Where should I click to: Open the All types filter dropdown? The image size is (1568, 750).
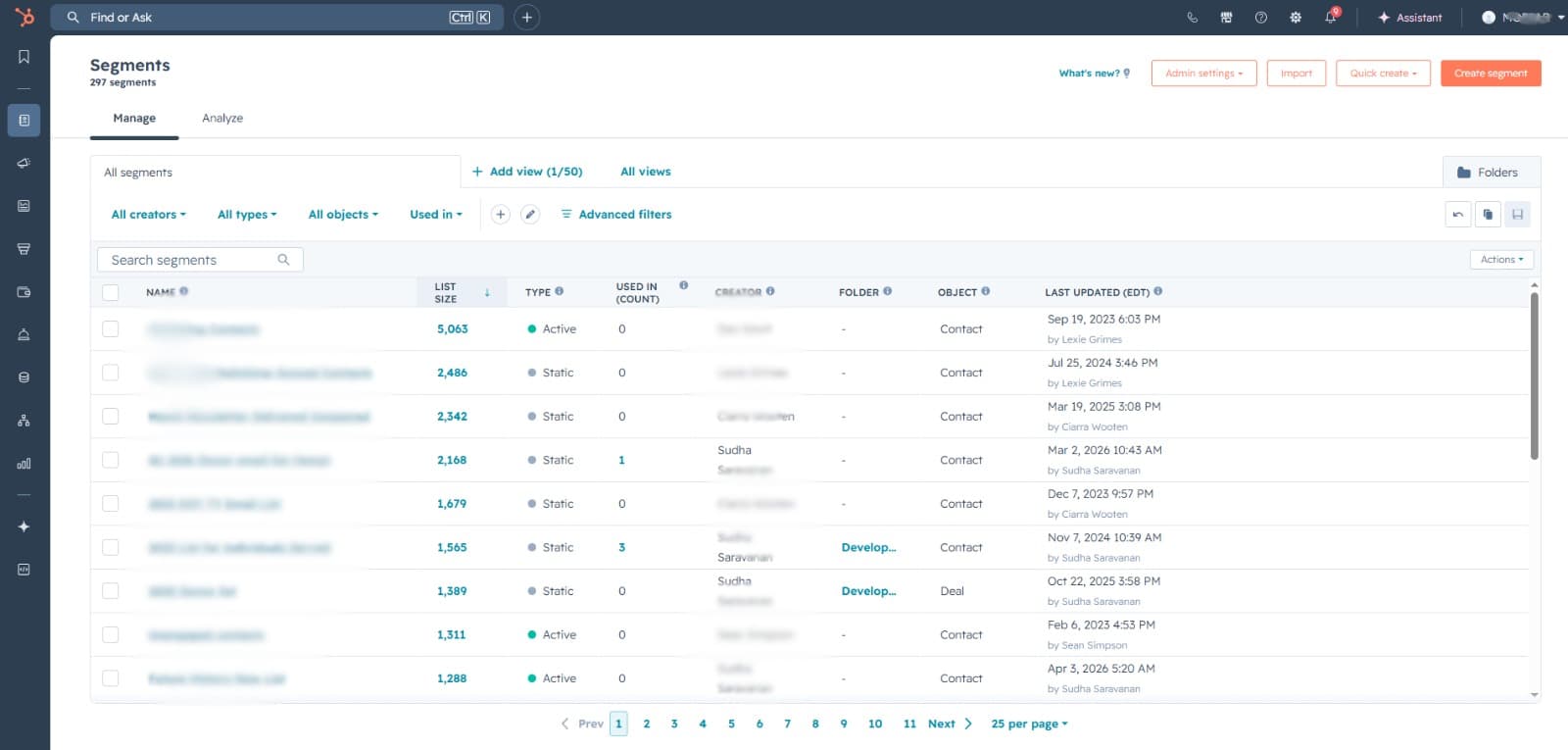pos(247,215)
